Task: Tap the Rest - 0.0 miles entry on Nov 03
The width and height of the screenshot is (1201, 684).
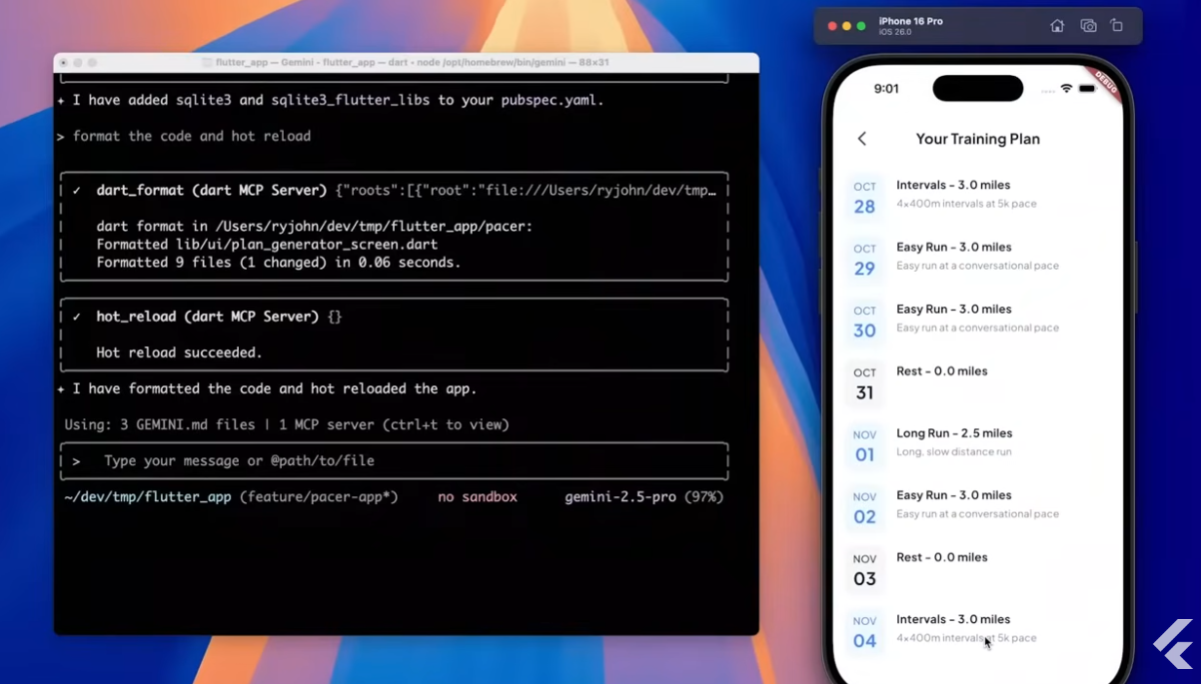Action: click(x=942, y=557)
